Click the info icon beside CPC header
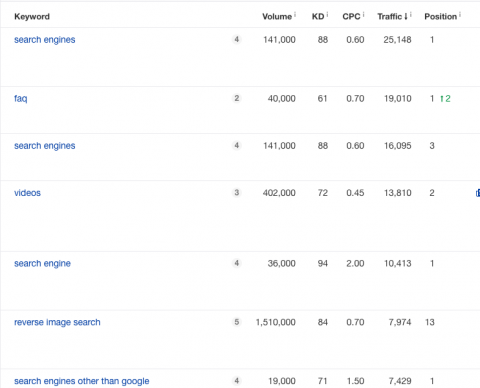480x388 pixels. pos(363,14)
